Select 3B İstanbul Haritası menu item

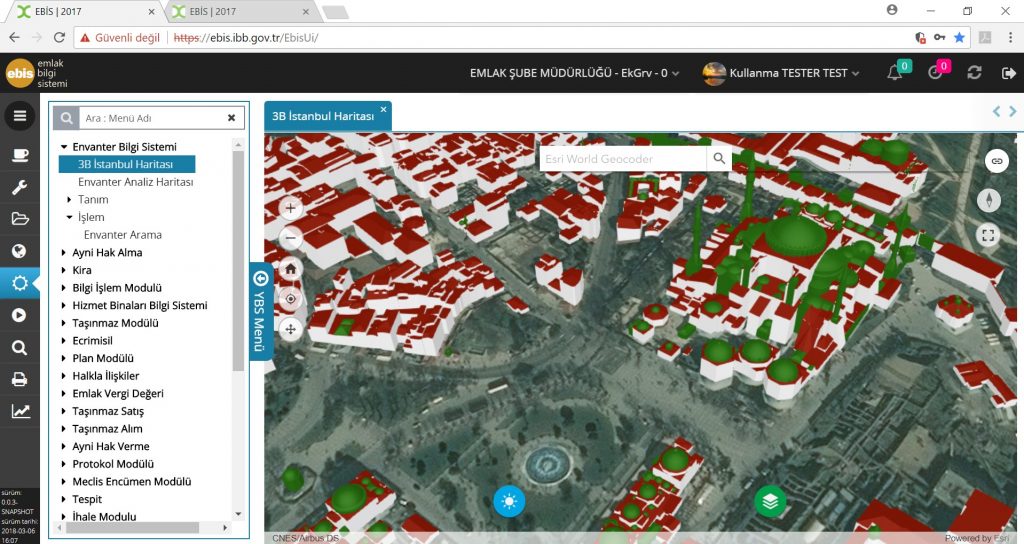[x=127, y=165]
